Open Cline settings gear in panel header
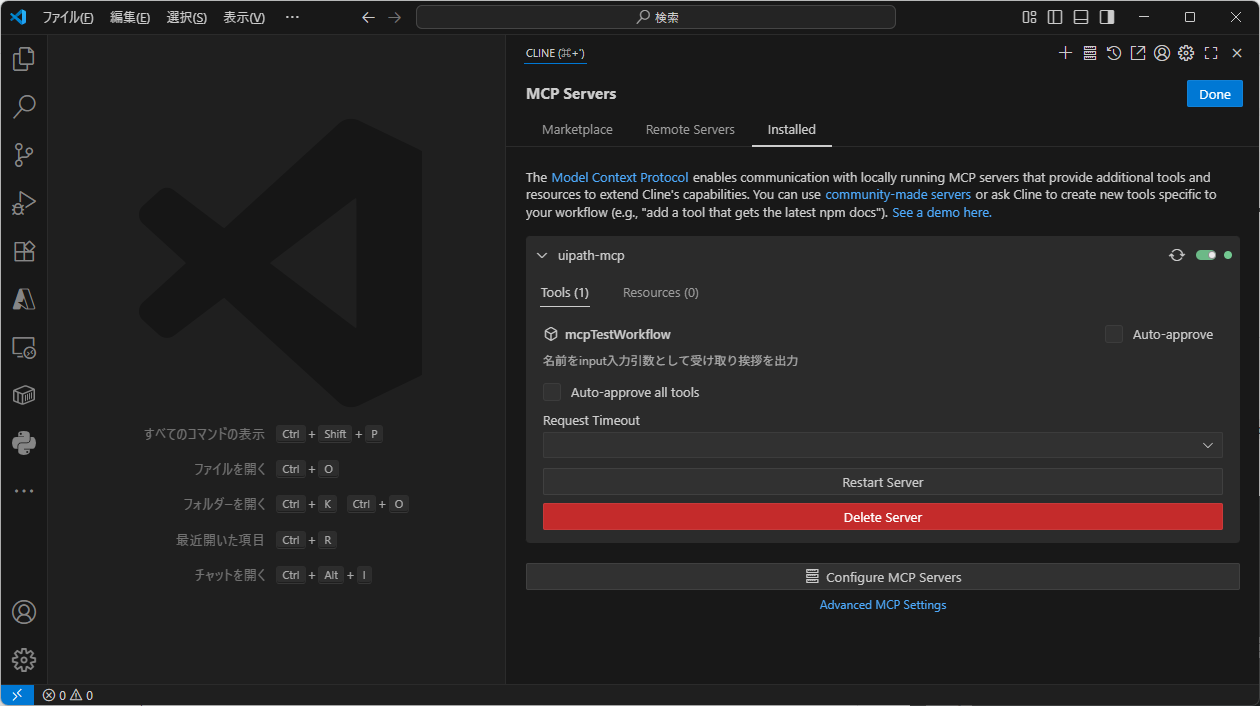 pyautogui.click(x=1186, y=53)
